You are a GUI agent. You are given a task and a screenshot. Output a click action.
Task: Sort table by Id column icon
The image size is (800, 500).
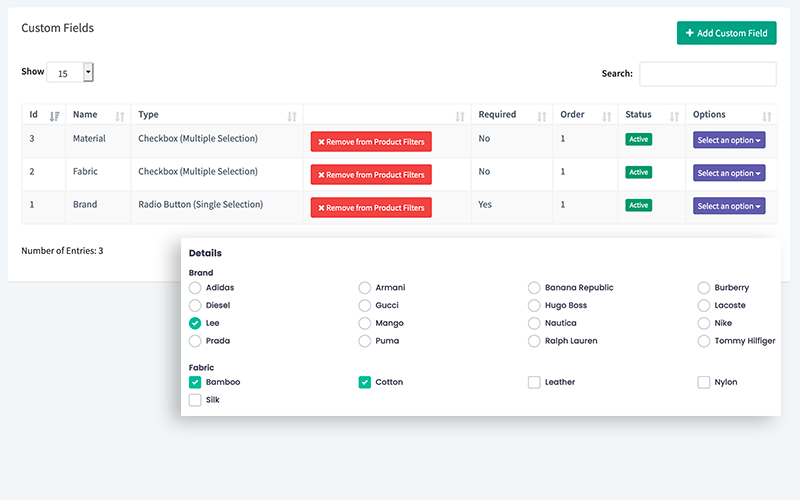pyautogui.click(x=54, y=116)
